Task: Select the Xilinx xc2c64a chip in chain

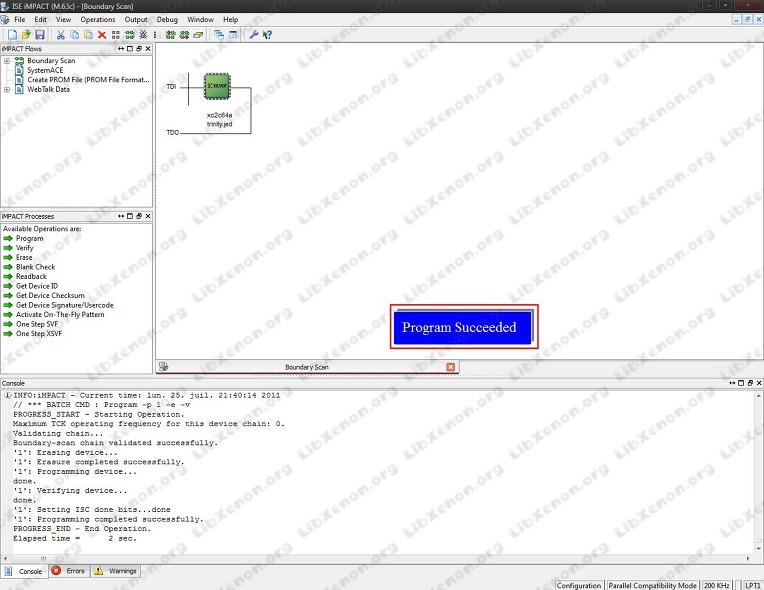Action: [217, 86]
